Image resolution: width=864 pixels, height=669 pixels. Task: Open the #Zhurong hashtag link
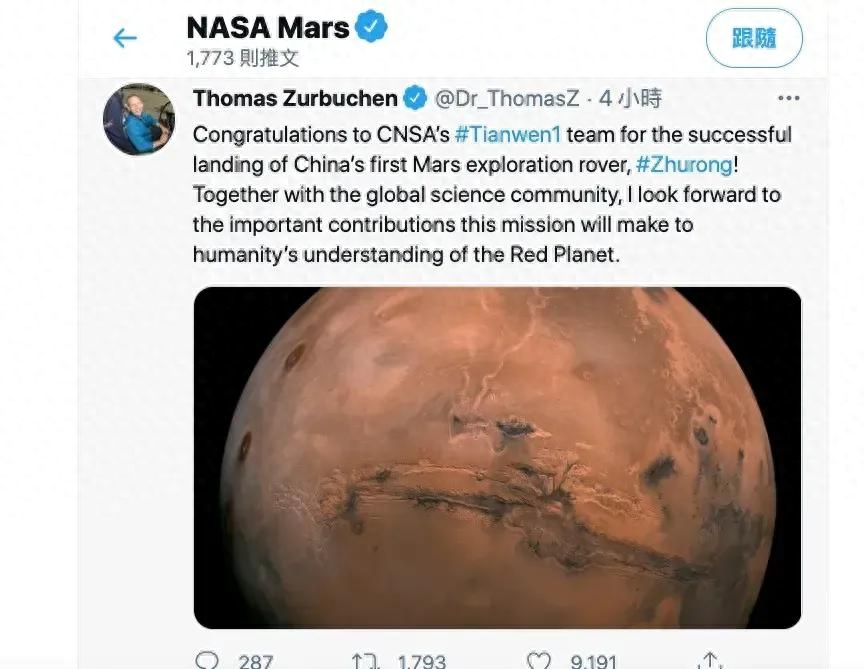click(x=684, y=164)
